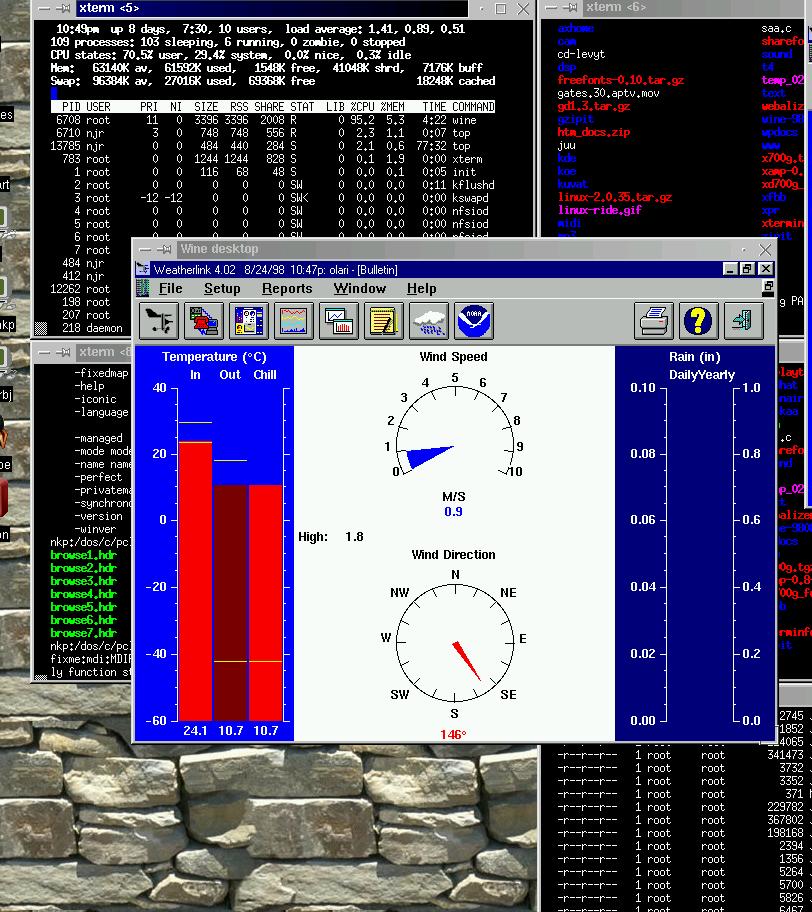Click the pin icon on xterm <5> title bar
The height and width of the screenshot is (912, 812).
64,8
